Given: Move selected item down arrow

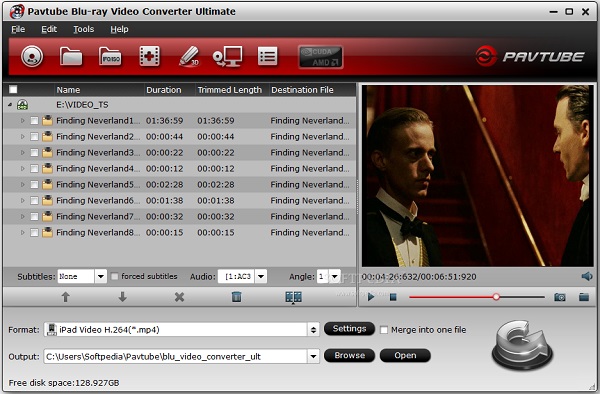Looking at the screenshot, I should [122, 297].
